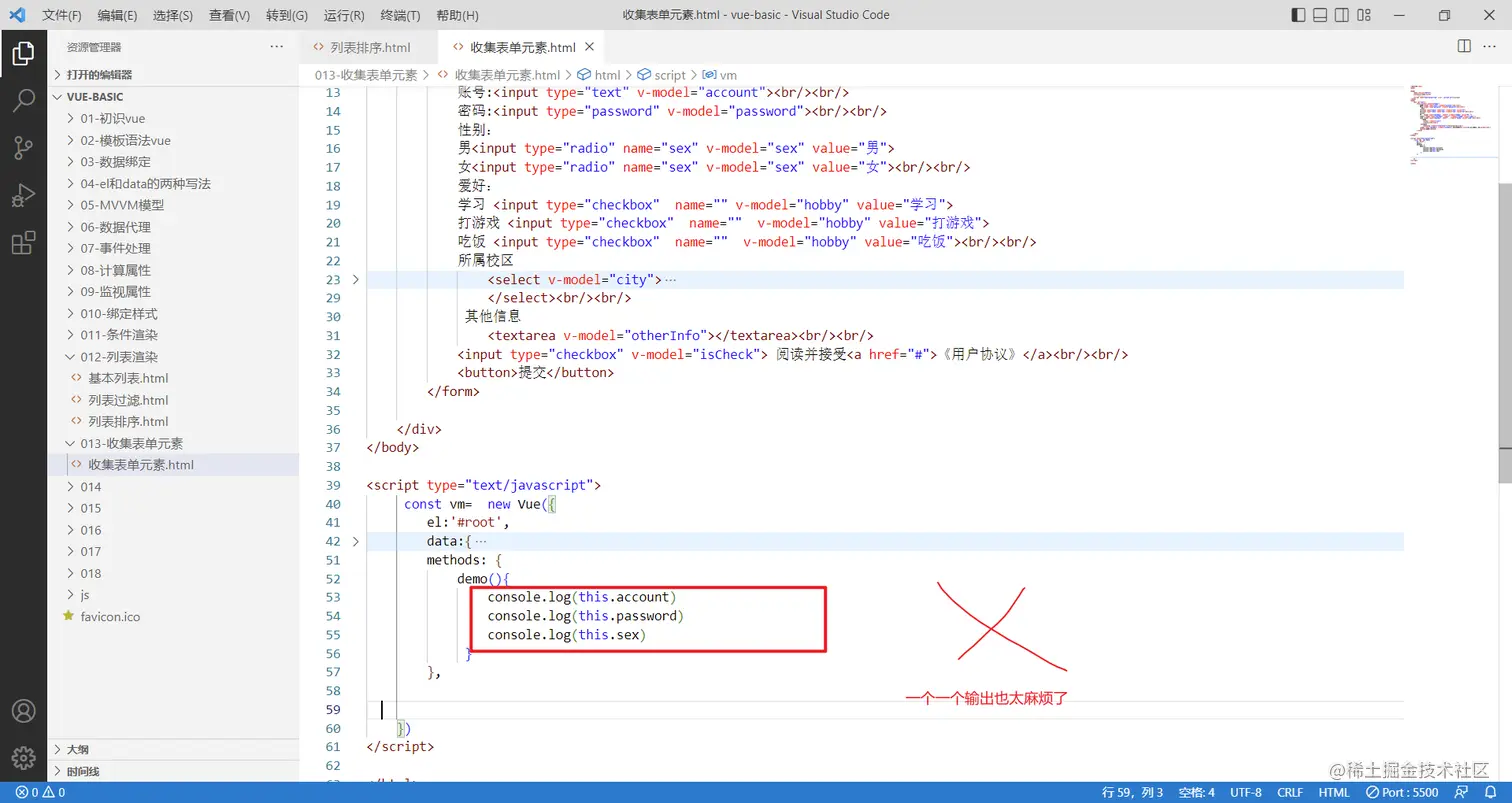The width and height of the screenshot is (1512, 803).
Task: Open 基本列表.html in explorer
Action: pyautogui.click(x=173, y=378)
